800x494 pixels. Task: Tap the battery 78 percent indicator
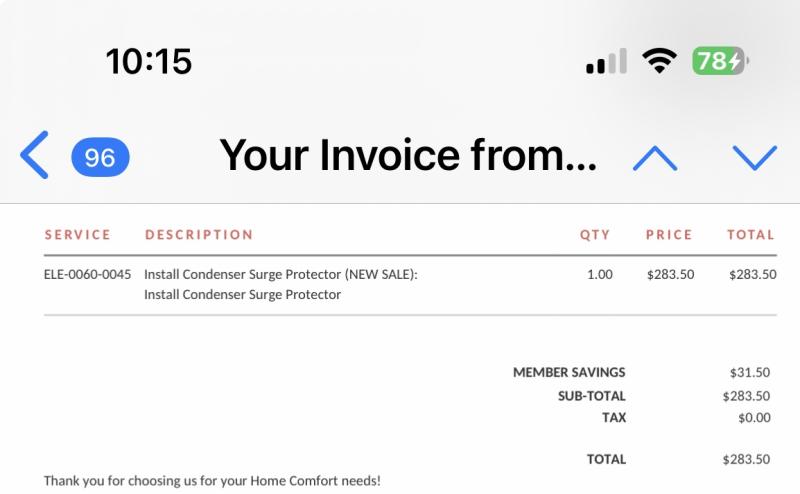720,61
